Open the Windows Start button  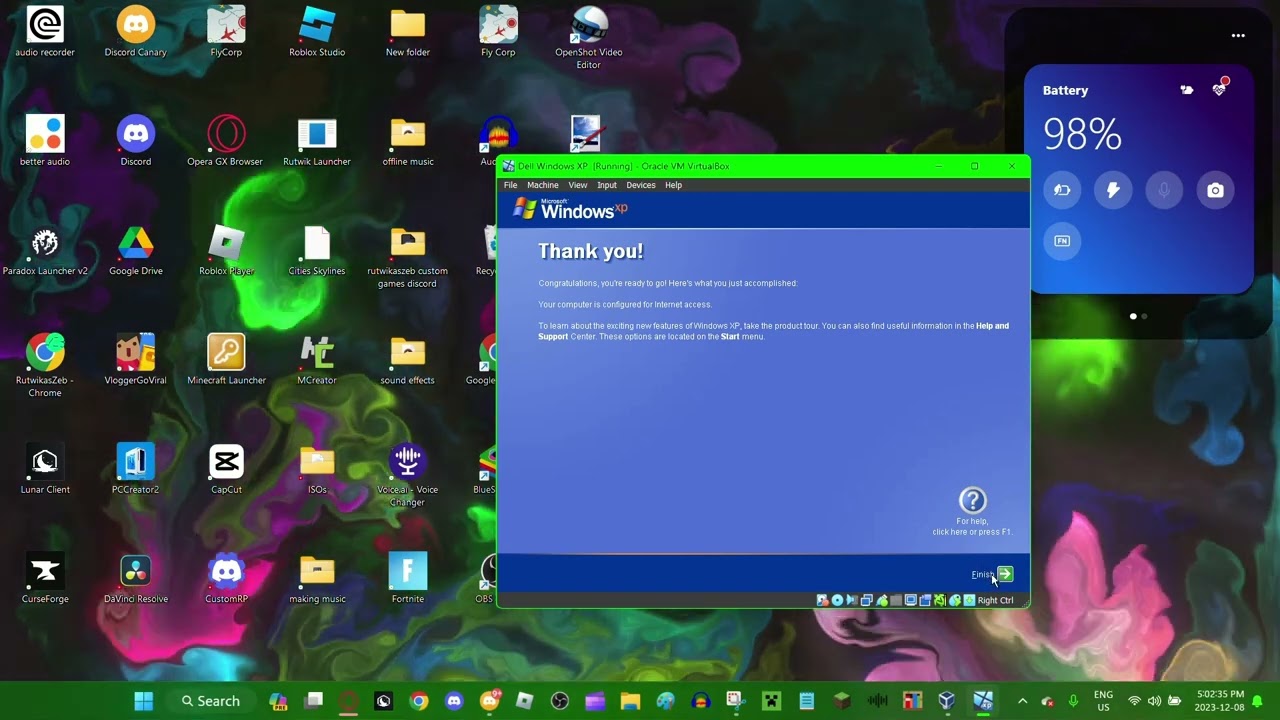[143, 701]
